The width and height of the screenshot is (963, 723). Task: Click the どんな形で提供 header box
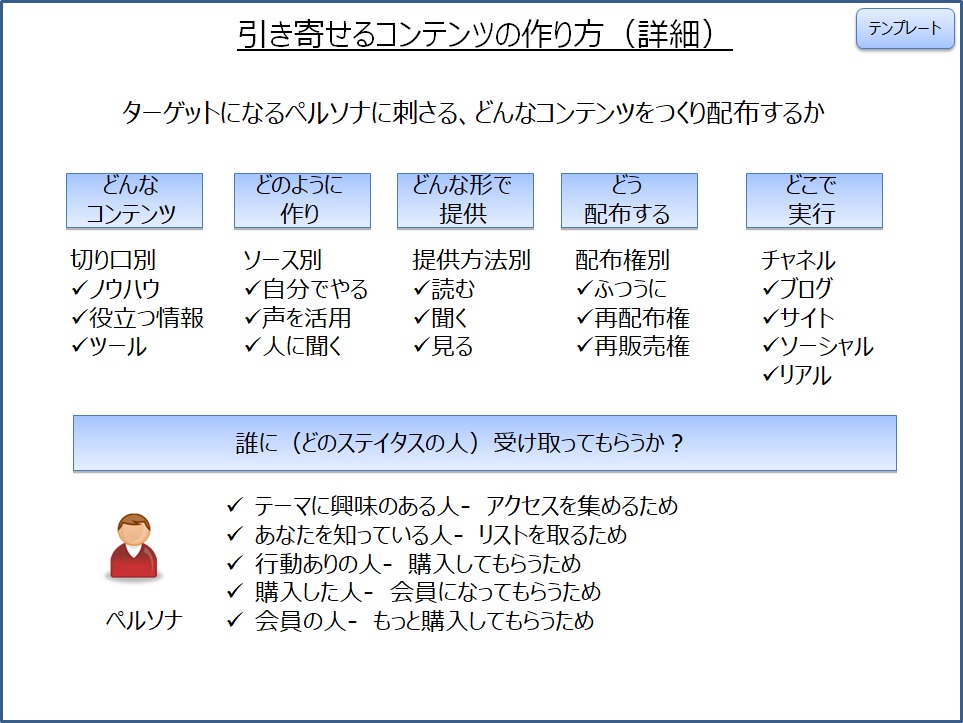(x=465, y=200)
